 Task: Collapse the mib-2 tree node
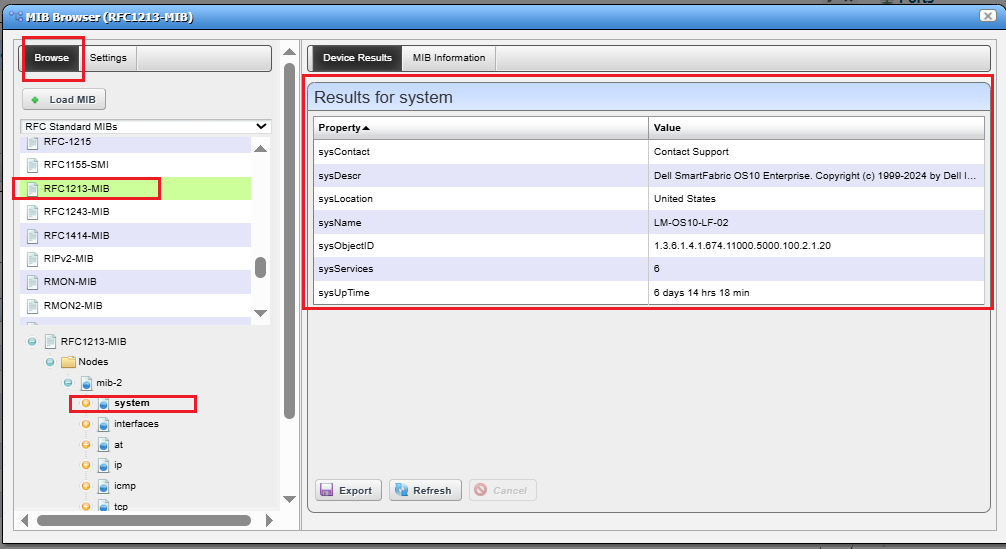(68, 383)
